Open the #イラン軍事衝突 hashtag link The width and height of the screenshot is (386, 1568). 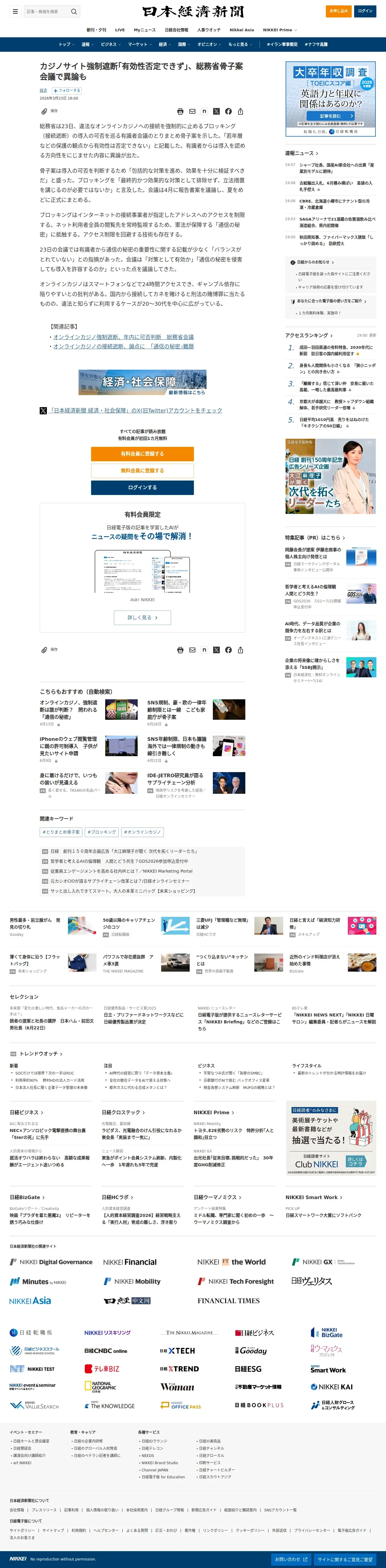[x=282, y=45]
